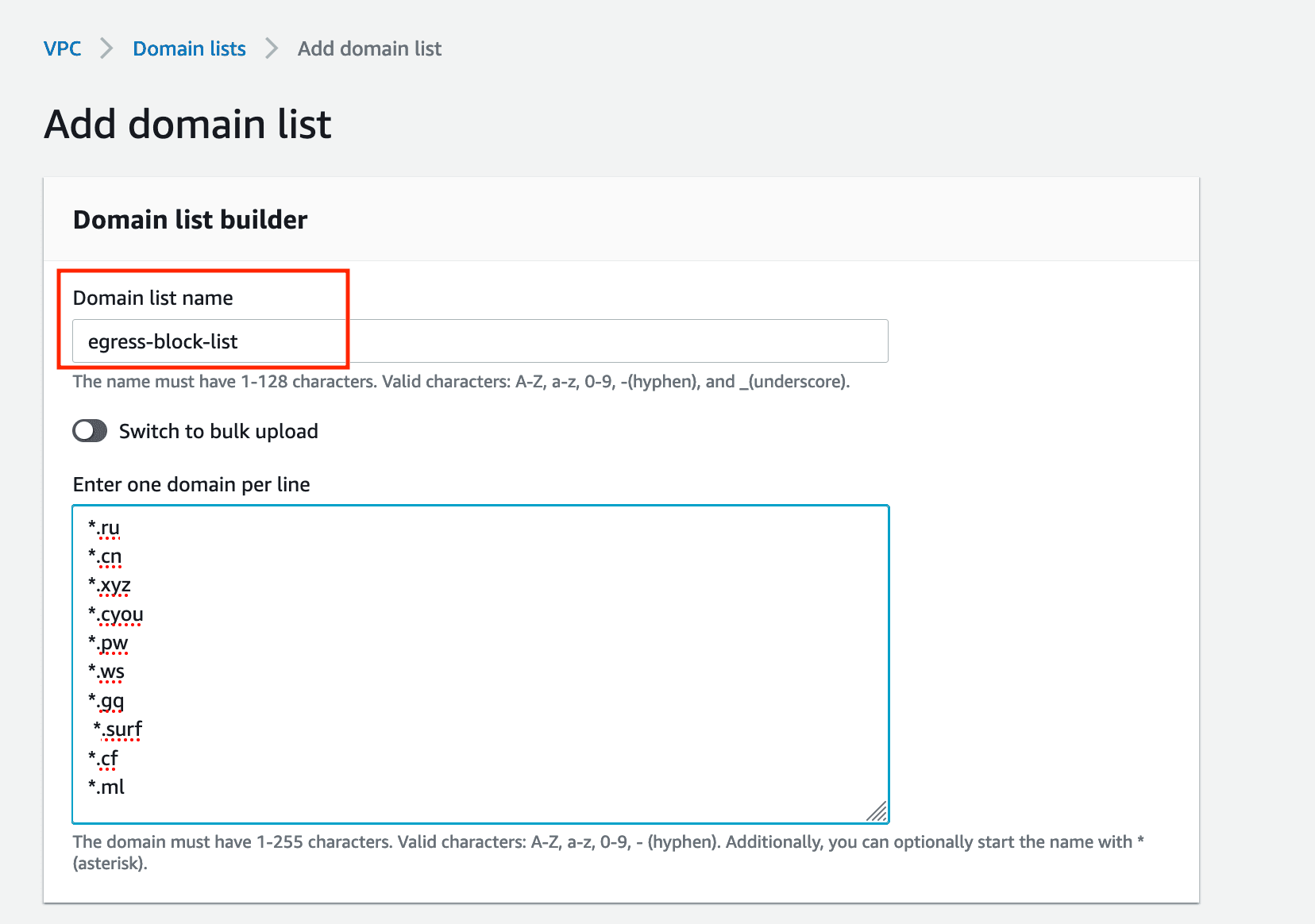
Task: Click the *.ws domain line
Action: [106, 672]
